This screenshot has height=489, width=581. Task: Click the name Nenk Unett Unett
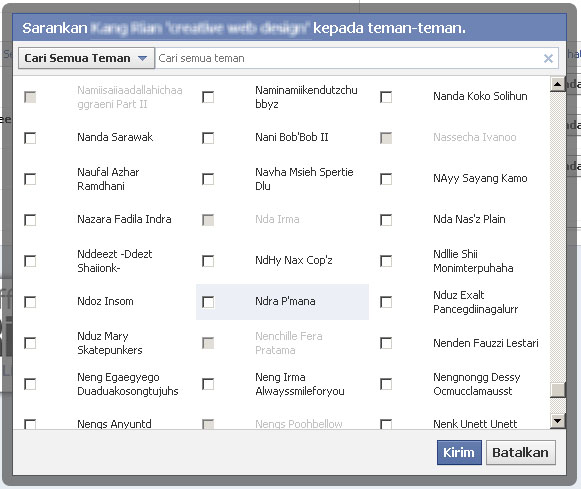coord(475,424)
